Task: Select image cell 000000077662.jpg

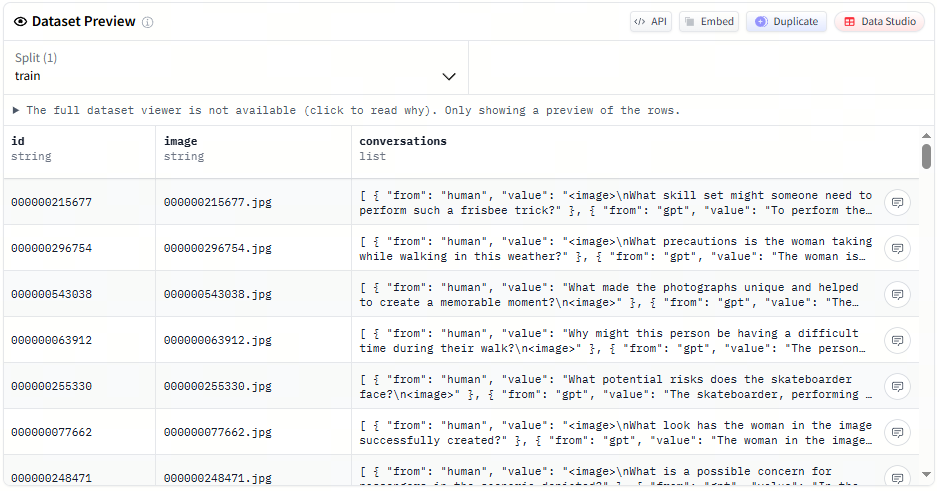Action: coord(253,432)
